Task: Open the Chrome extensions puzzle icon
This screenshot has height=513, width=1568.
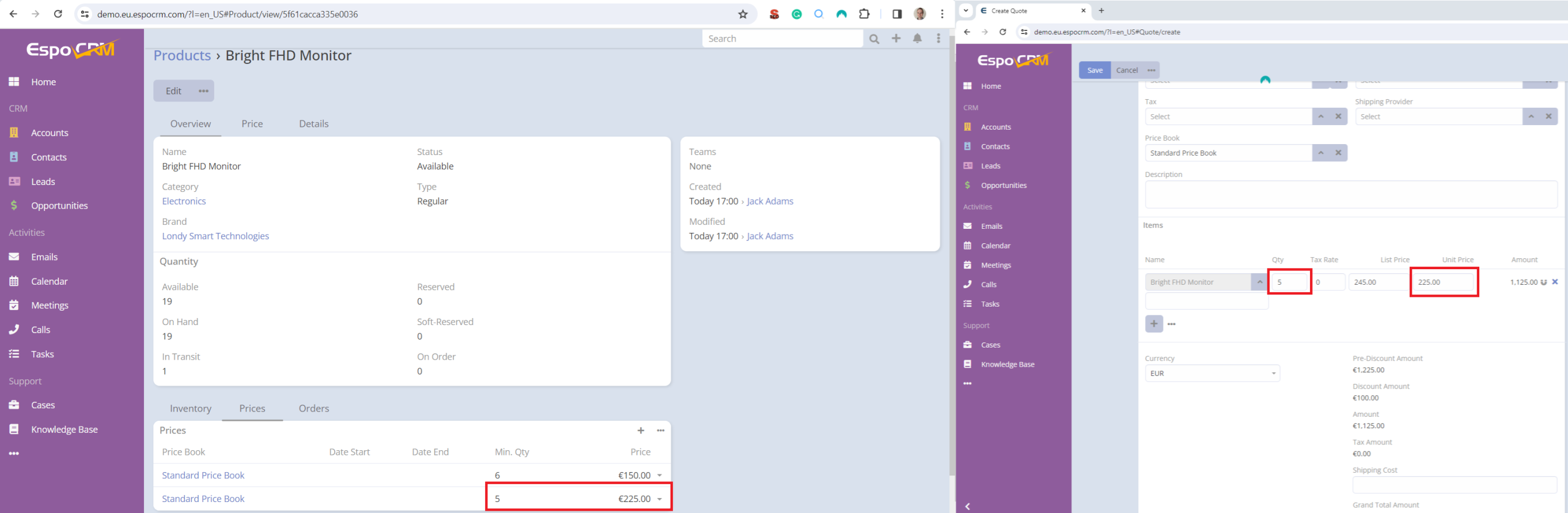Action: tap(863, 14)
